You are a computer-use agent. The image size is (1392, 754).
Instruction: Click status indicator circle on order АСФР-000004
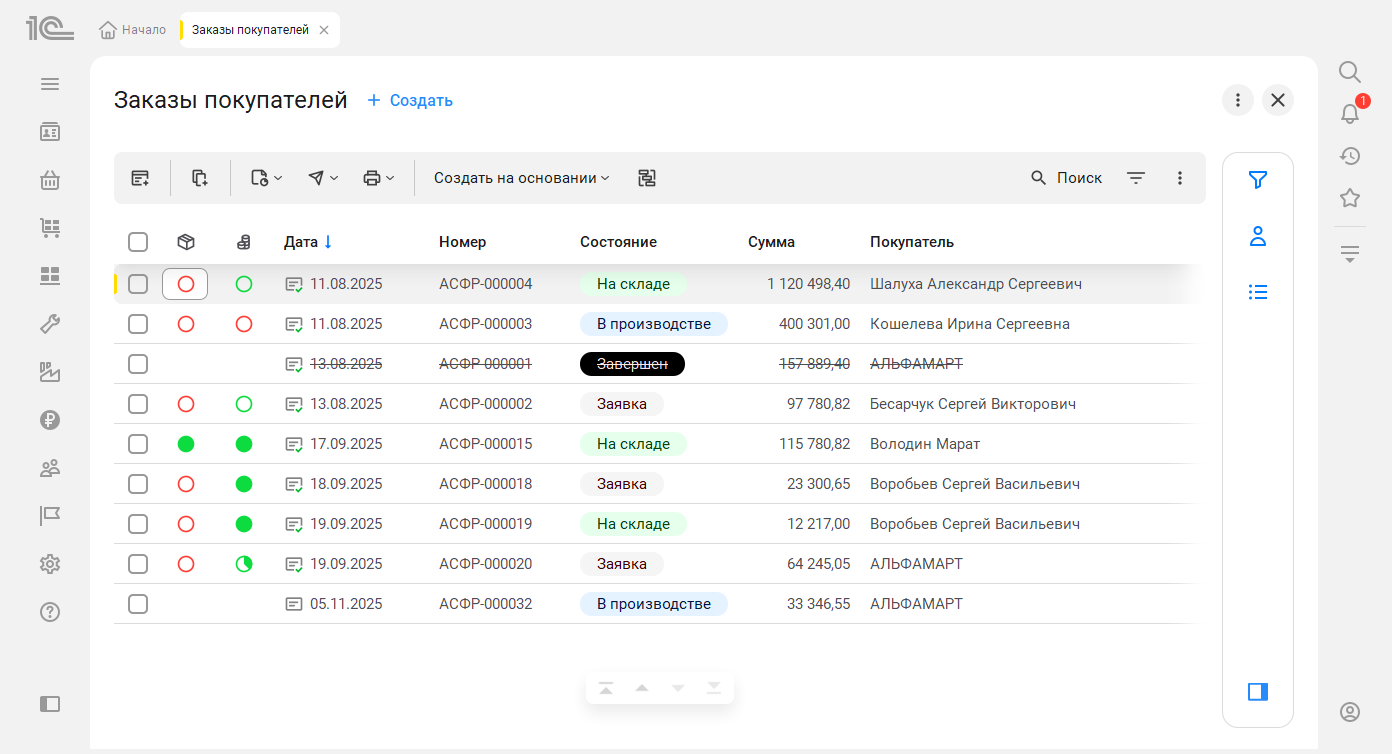click(x=184, y=284)
